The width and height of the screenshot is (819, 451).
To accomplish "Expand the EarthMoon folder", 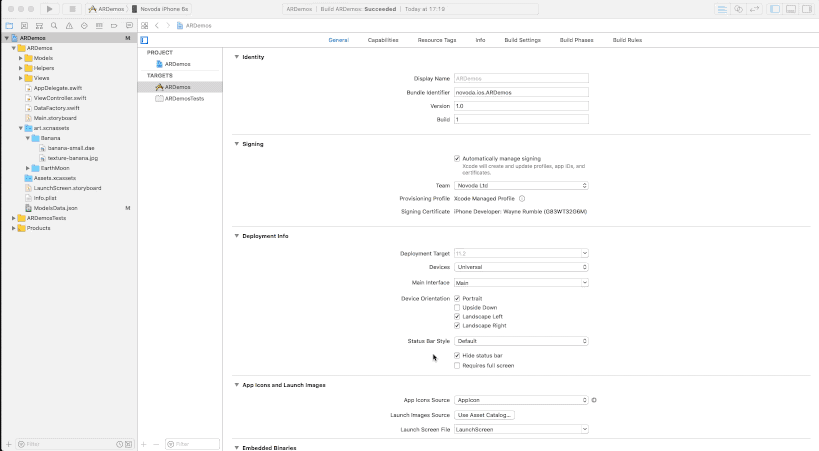I will pyautogui.click(x=28, y=168).
